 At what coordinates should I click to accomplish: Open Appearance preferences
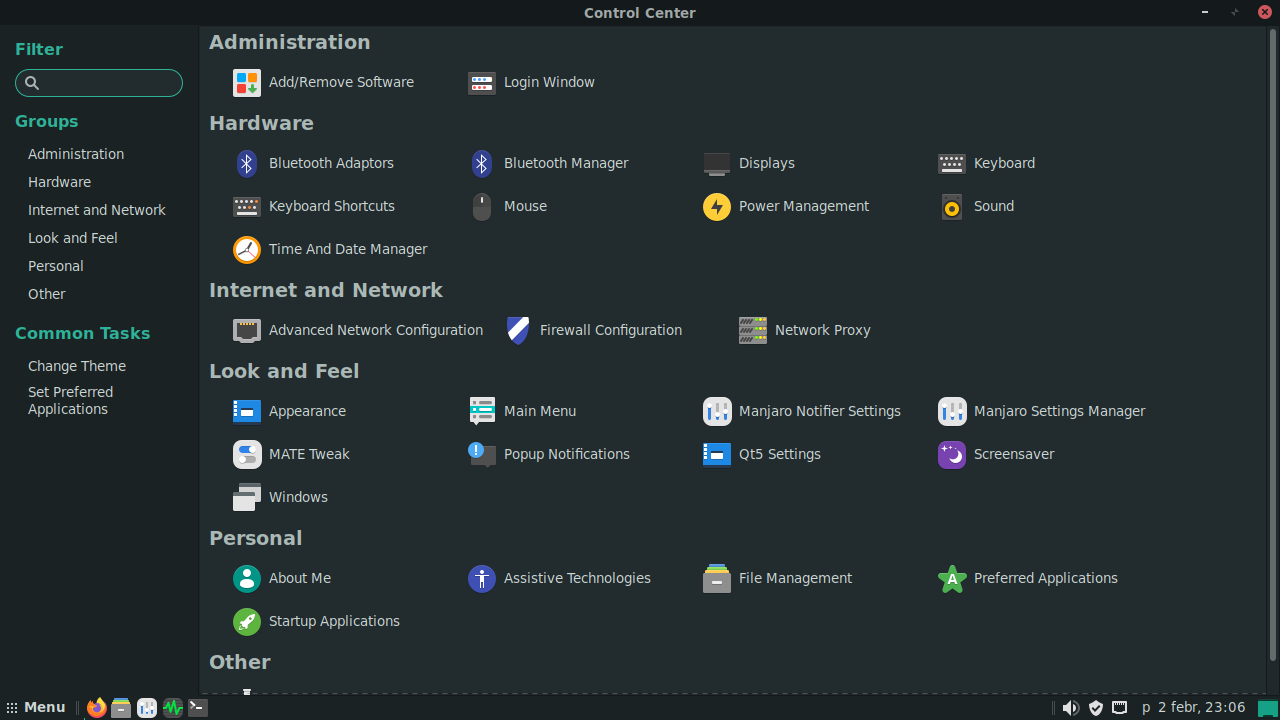tap(289, 411)
